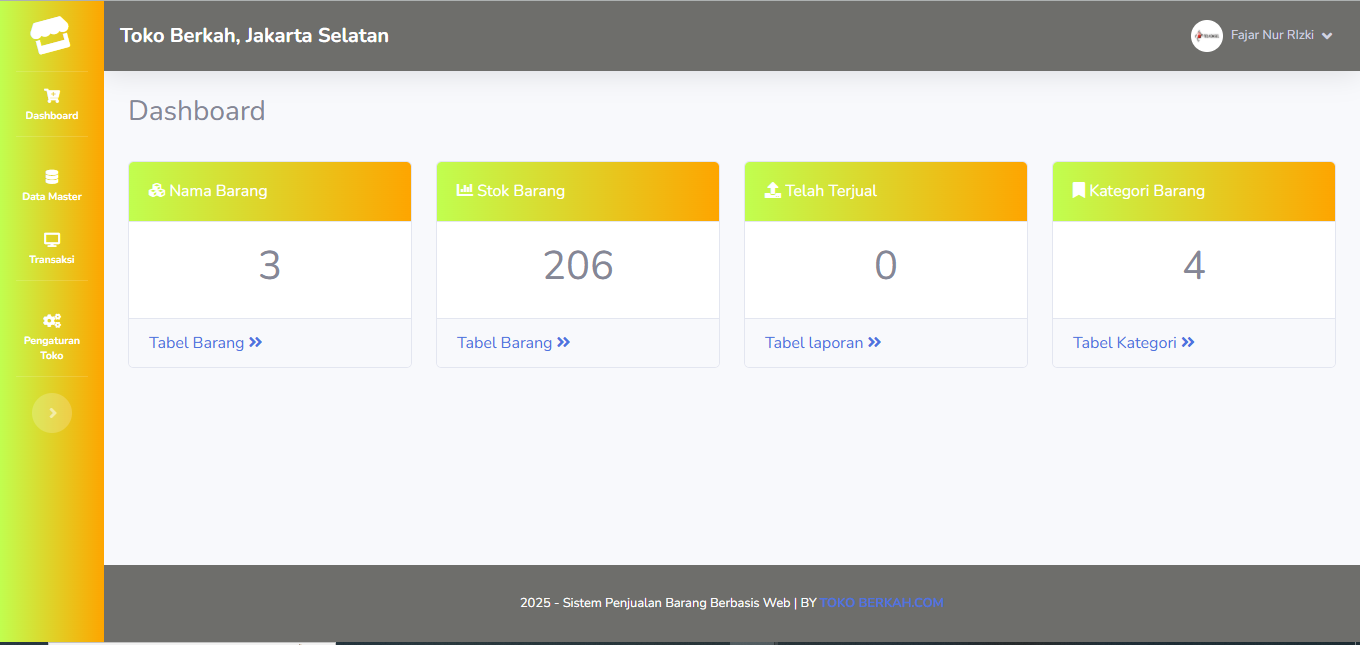Click the chart icon beside Stok Barang
Viewport: 1360px width, 645px height.
coord(464,190)
